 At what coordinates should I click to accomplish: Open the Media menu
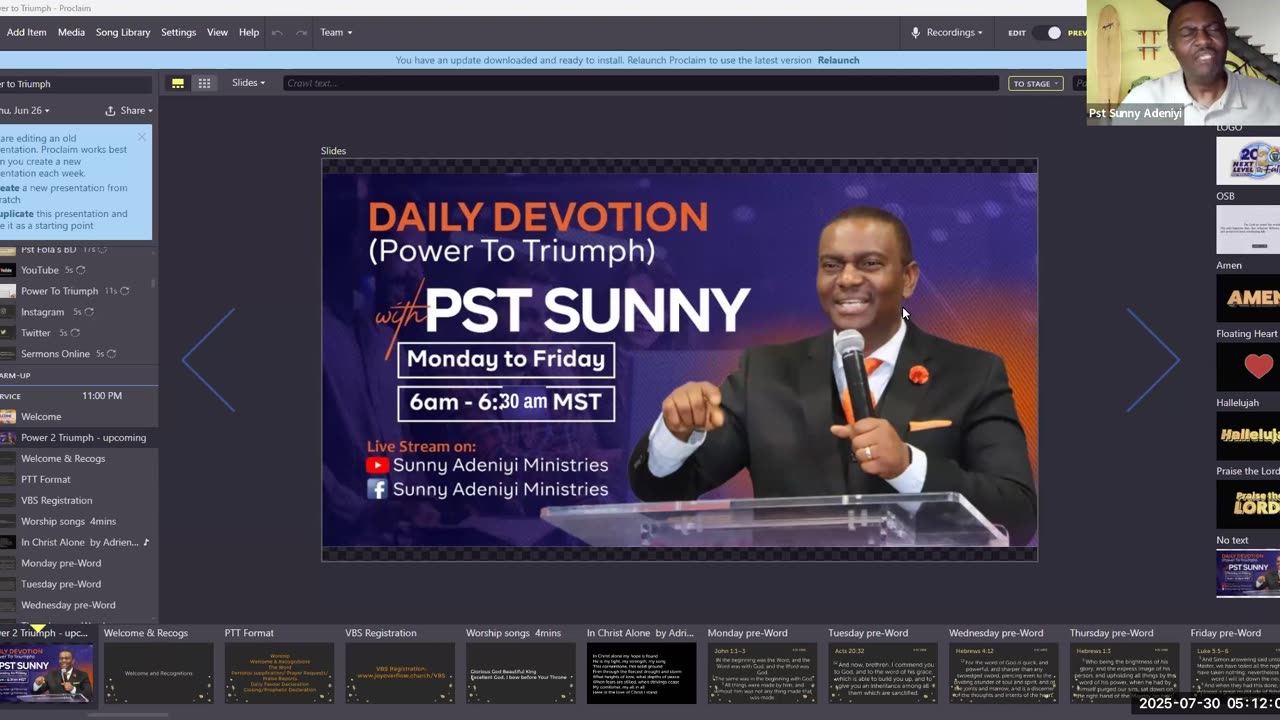pos(71,32)
